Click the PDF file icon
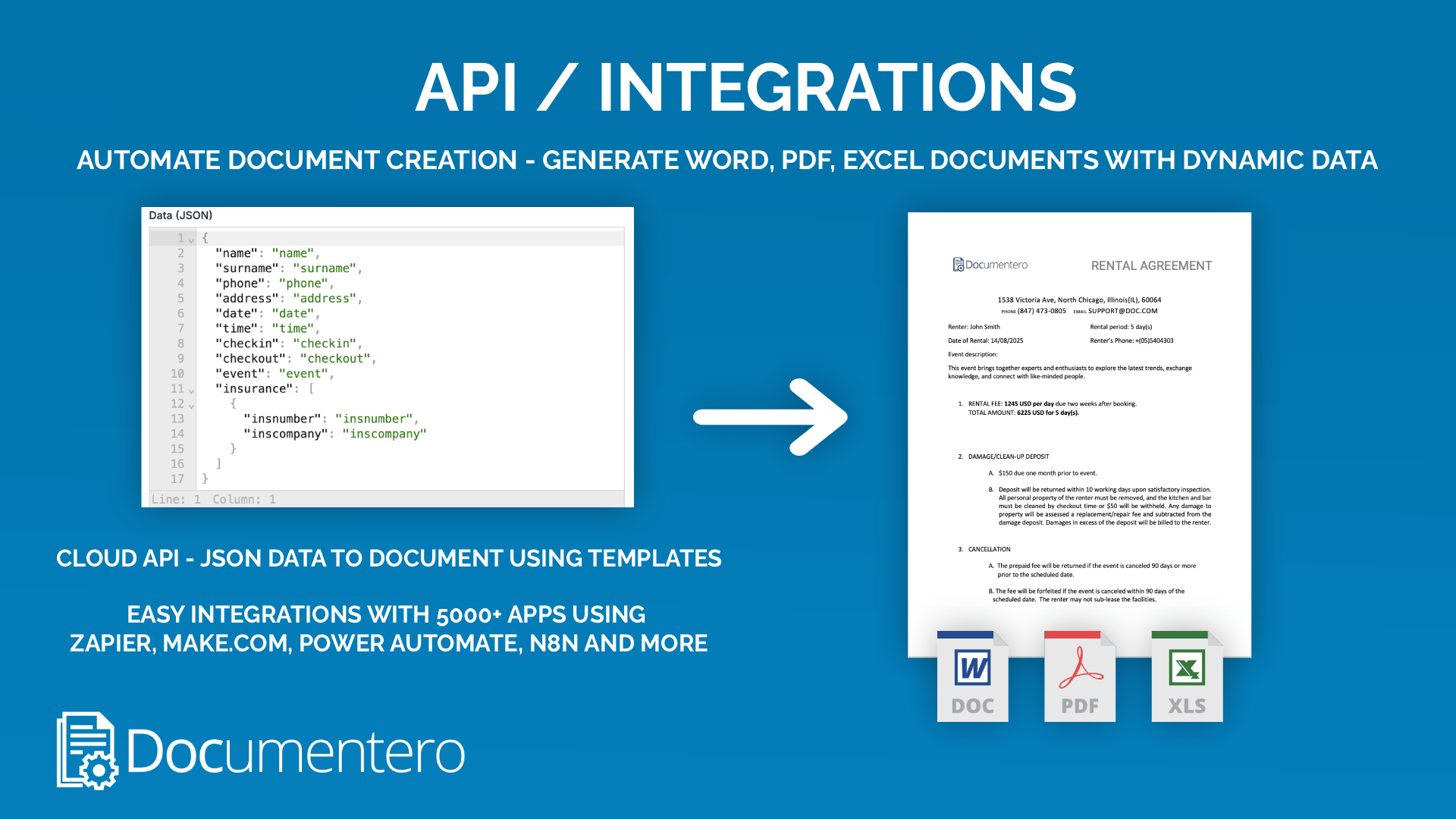Screen dimensions: 1456x819 1080,676
